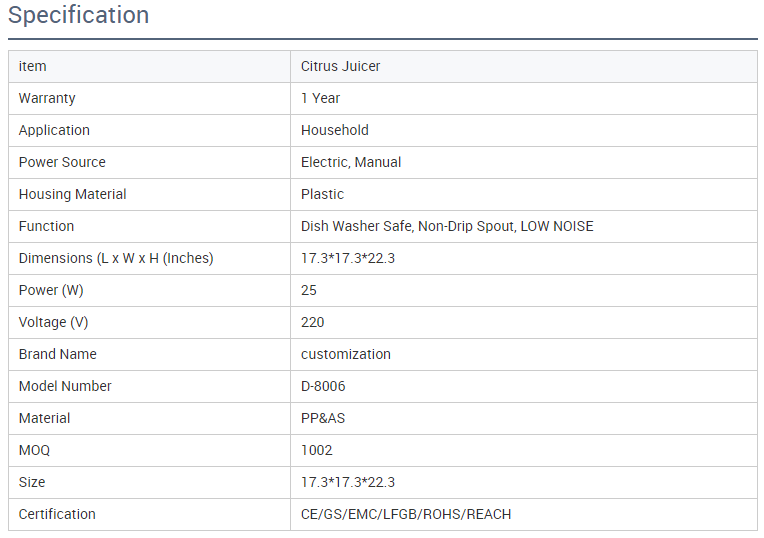Click the Size row label
Viewport: 764px width, 538px height.
click(32, 482)
